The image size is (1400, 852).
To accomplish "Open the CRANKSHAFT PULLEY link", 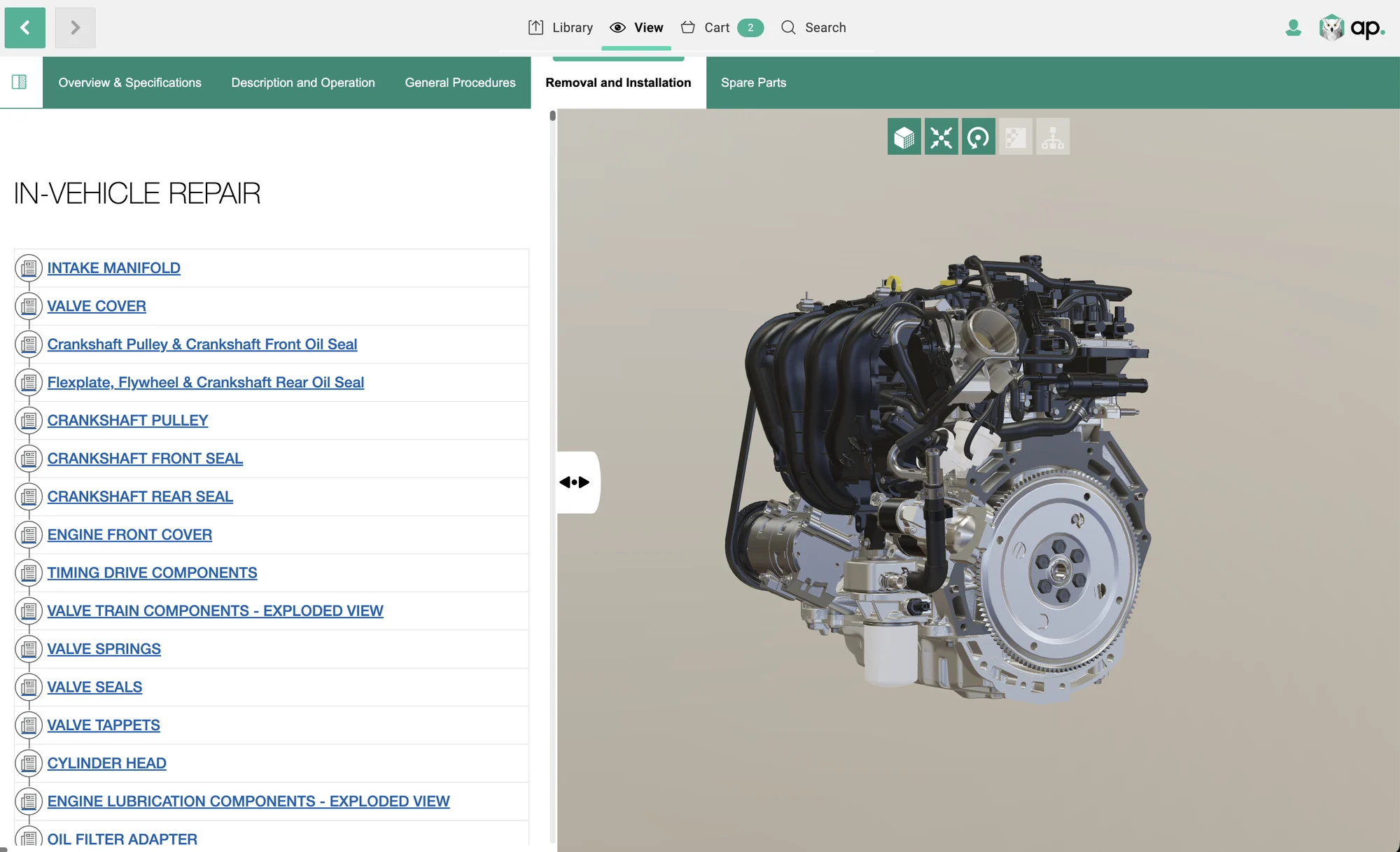I will tap(127, 421).
